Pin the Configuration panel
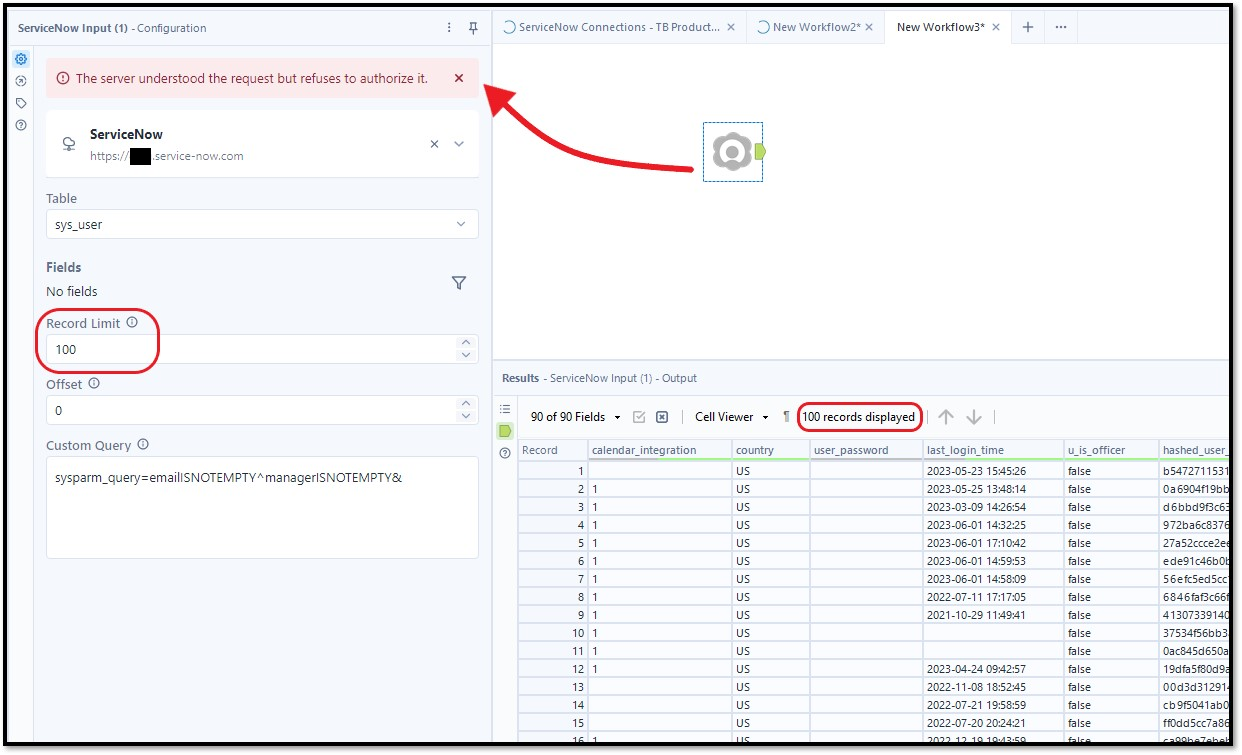The height and width of the screenshot is (755, 1242). click(x=472, y=28)
